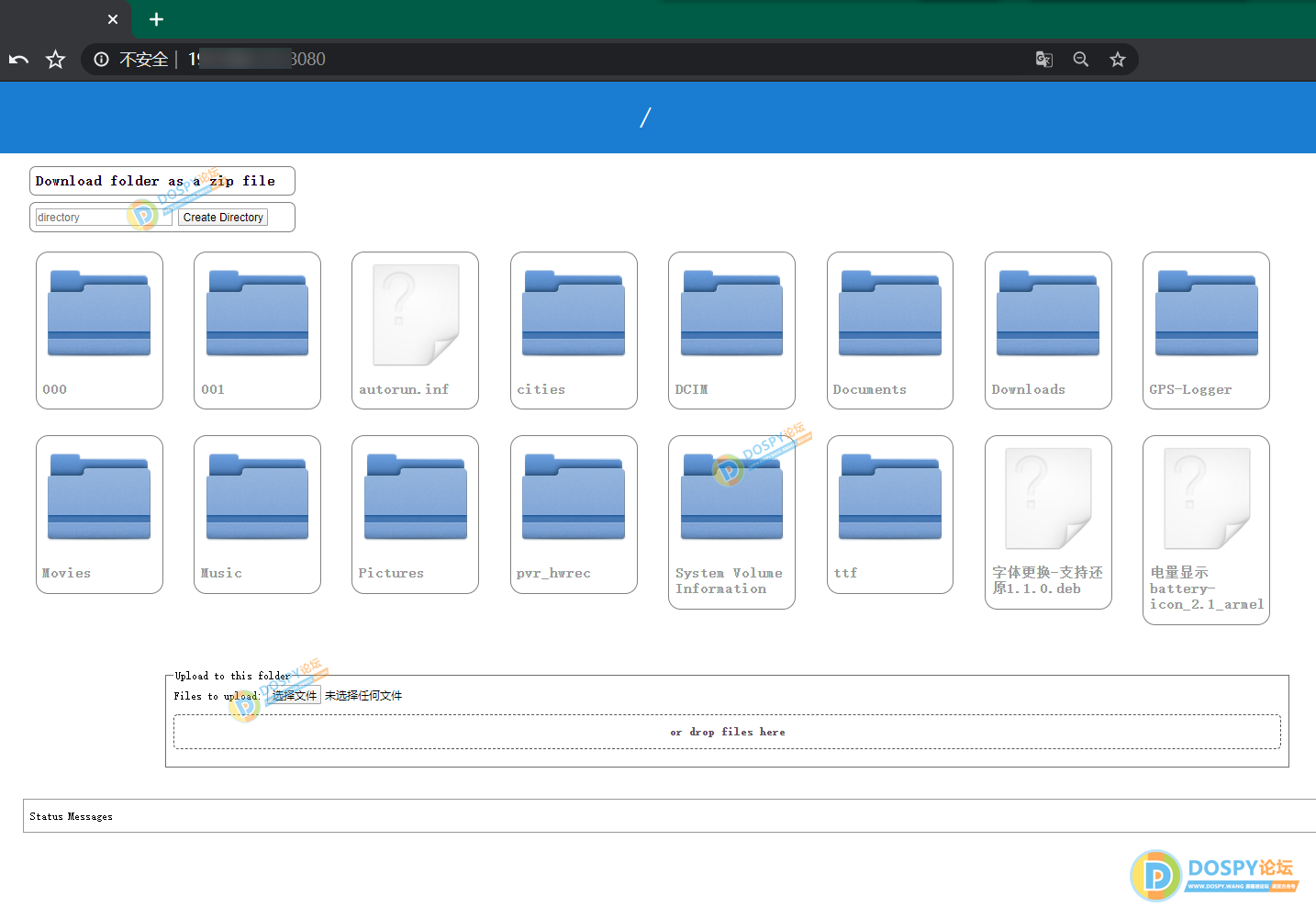Open the pvr_hwrec folder

[x=574, y=498]
